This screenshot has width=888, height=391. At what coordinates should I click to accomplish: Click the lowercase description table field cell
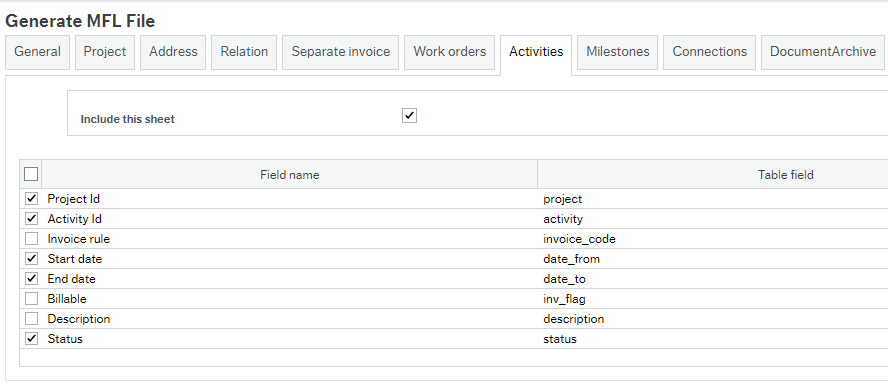tap(574, 319)
